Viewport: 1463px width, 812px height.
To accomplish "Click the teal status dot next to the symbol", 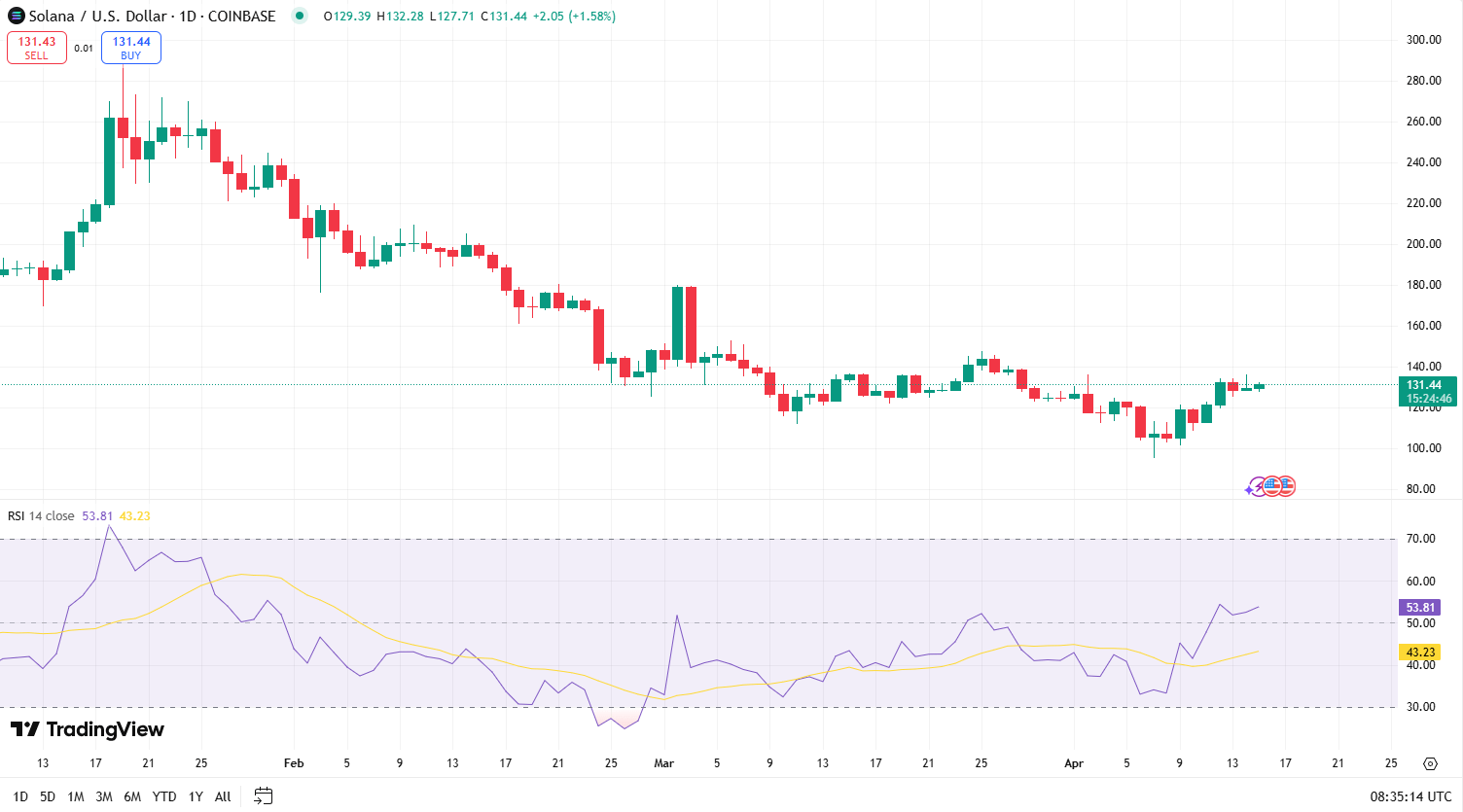I will click(x=301, y=16).
